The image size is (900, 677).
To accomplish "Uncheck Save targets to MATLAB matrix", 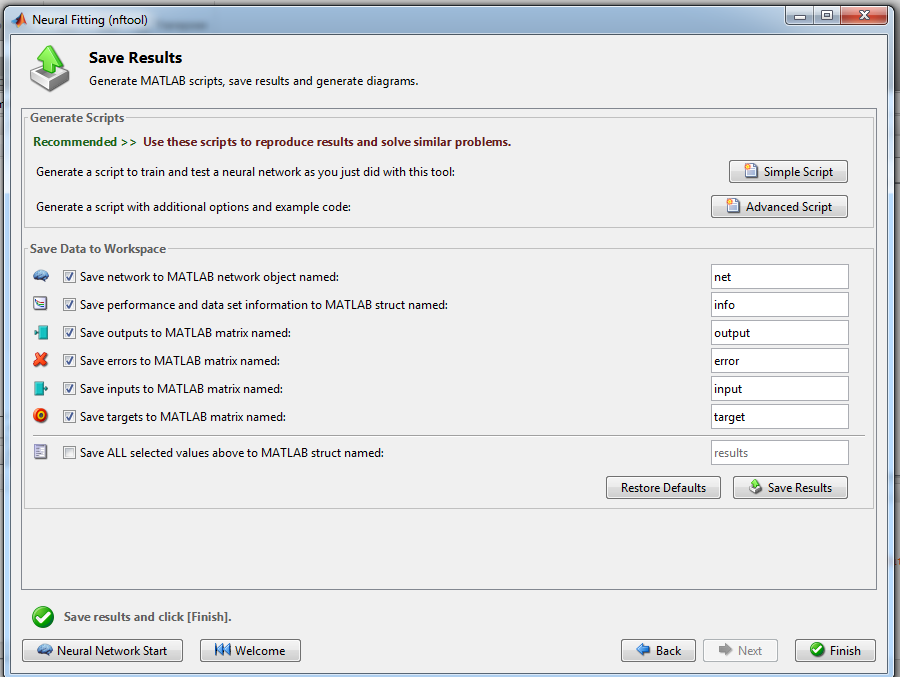I will [x=69, y=417].
